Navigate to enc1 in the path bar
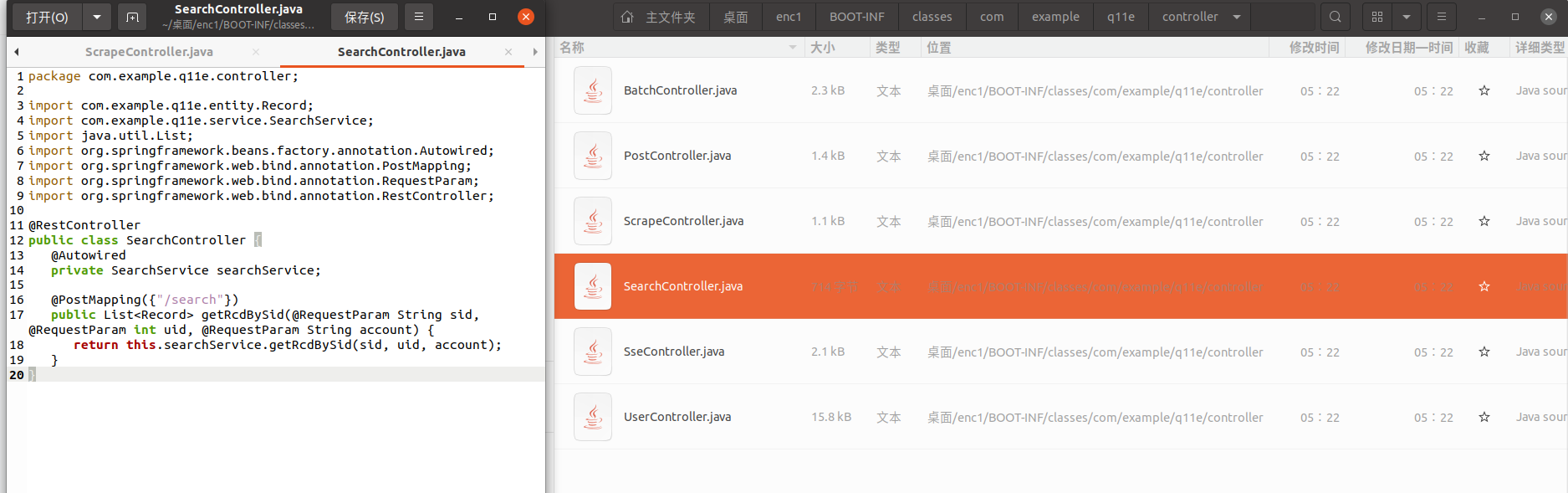The image size is (1568, 493). coord(789,17)
